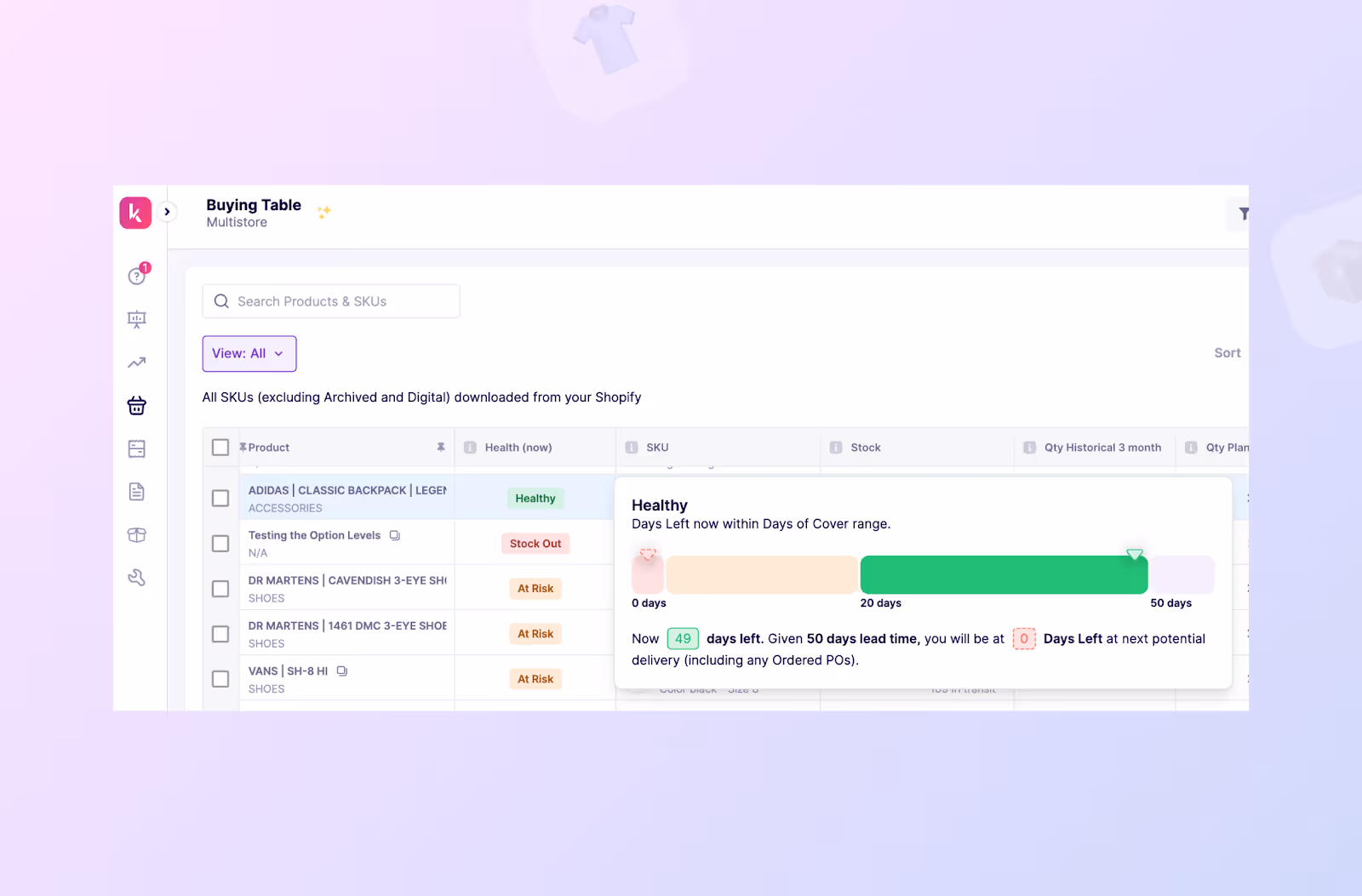Check the Testing the Option Levels row
This screenshot has width=1362, height=896.
220,544
